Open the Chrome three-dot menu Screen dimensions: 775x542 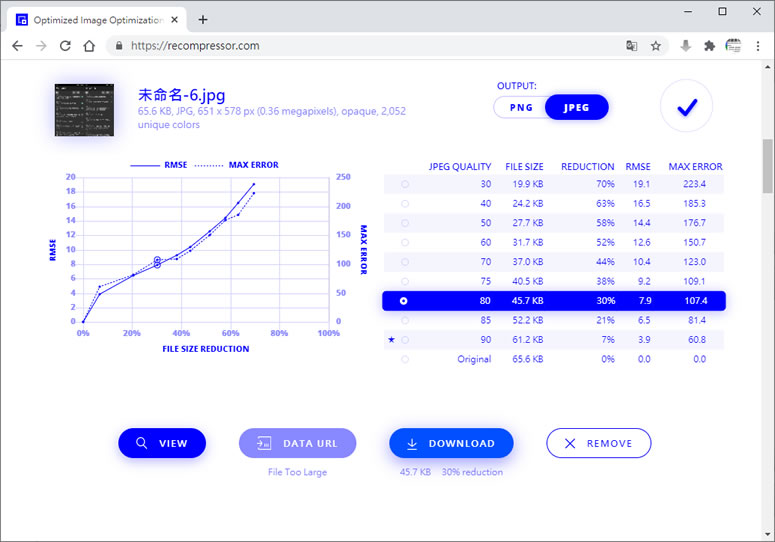759,46
